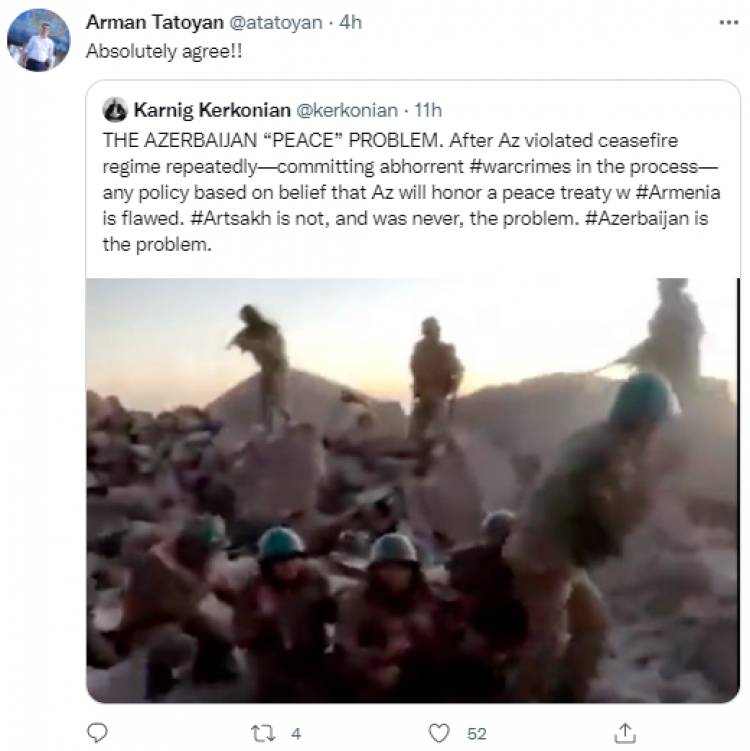Viewport: 750px width, 751px height.
Task: Follow the #Artsakh hashtag
Action: click(231, 218)
